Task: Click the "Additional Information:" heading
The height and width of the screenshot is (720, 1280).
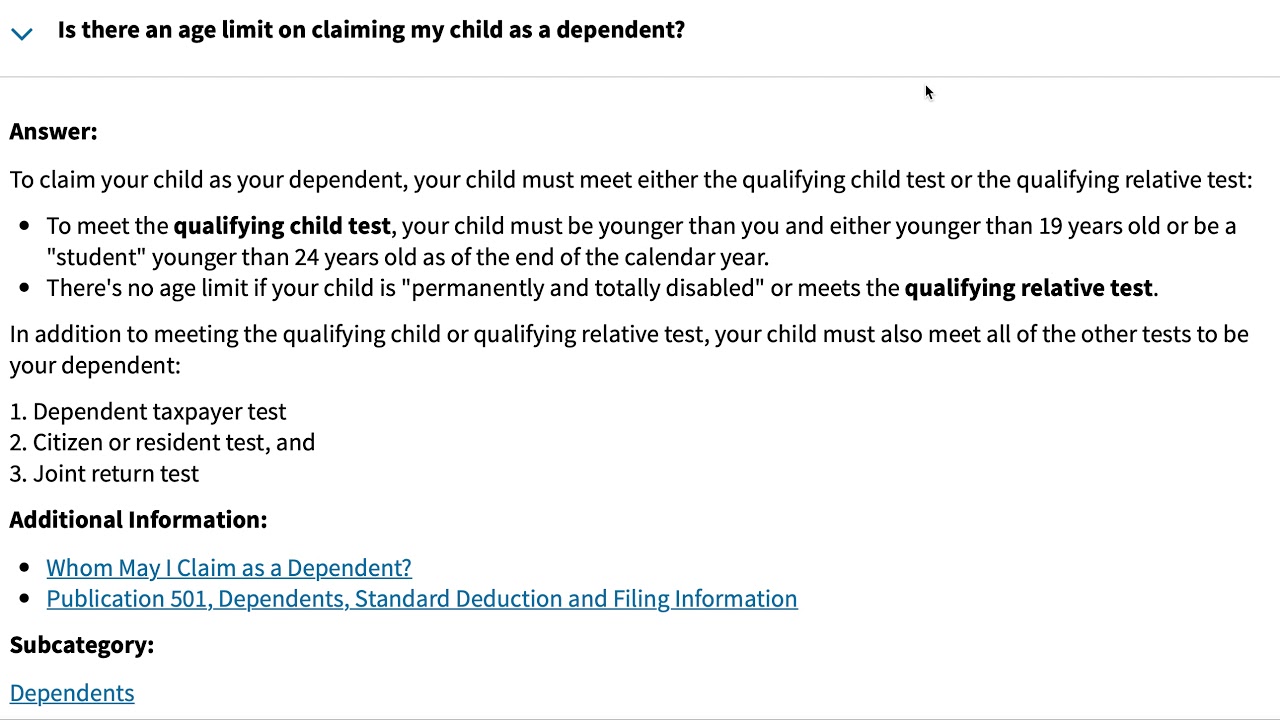Action: pos(139,520)
